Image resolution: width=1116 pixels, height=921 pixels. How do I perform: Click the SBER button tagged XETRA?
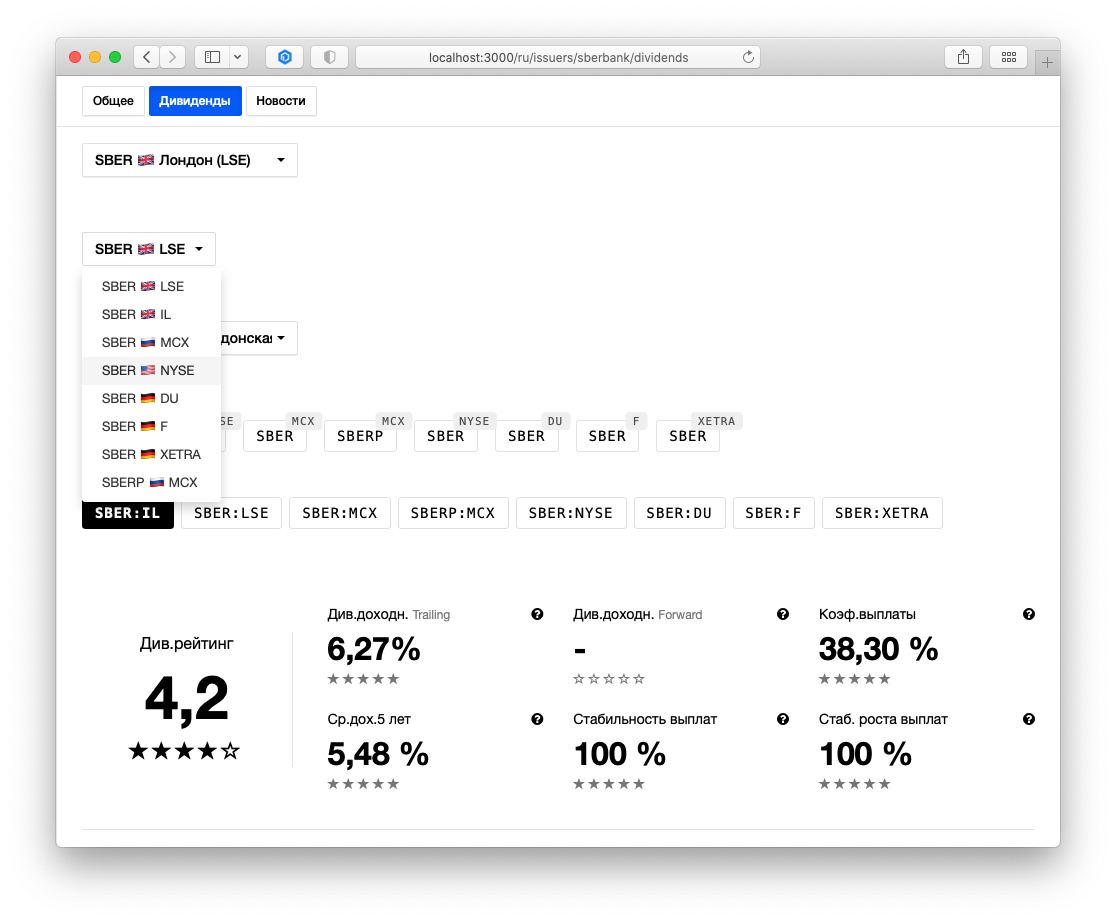click(x=688, y=436)
